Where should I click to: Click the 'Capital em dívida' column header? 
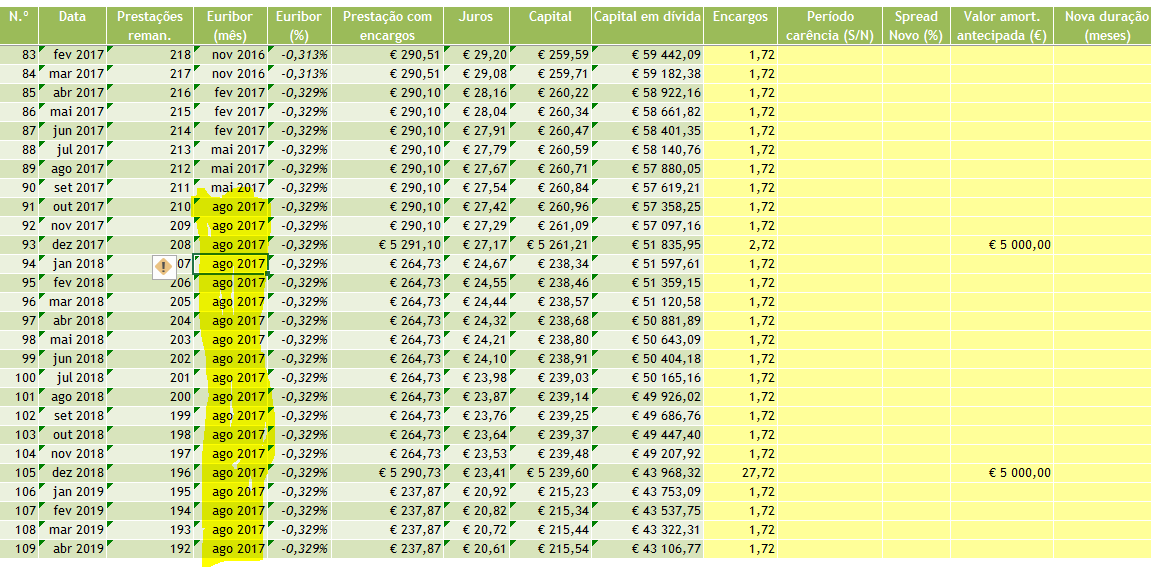pyautogui.click(x=647, y=17)
